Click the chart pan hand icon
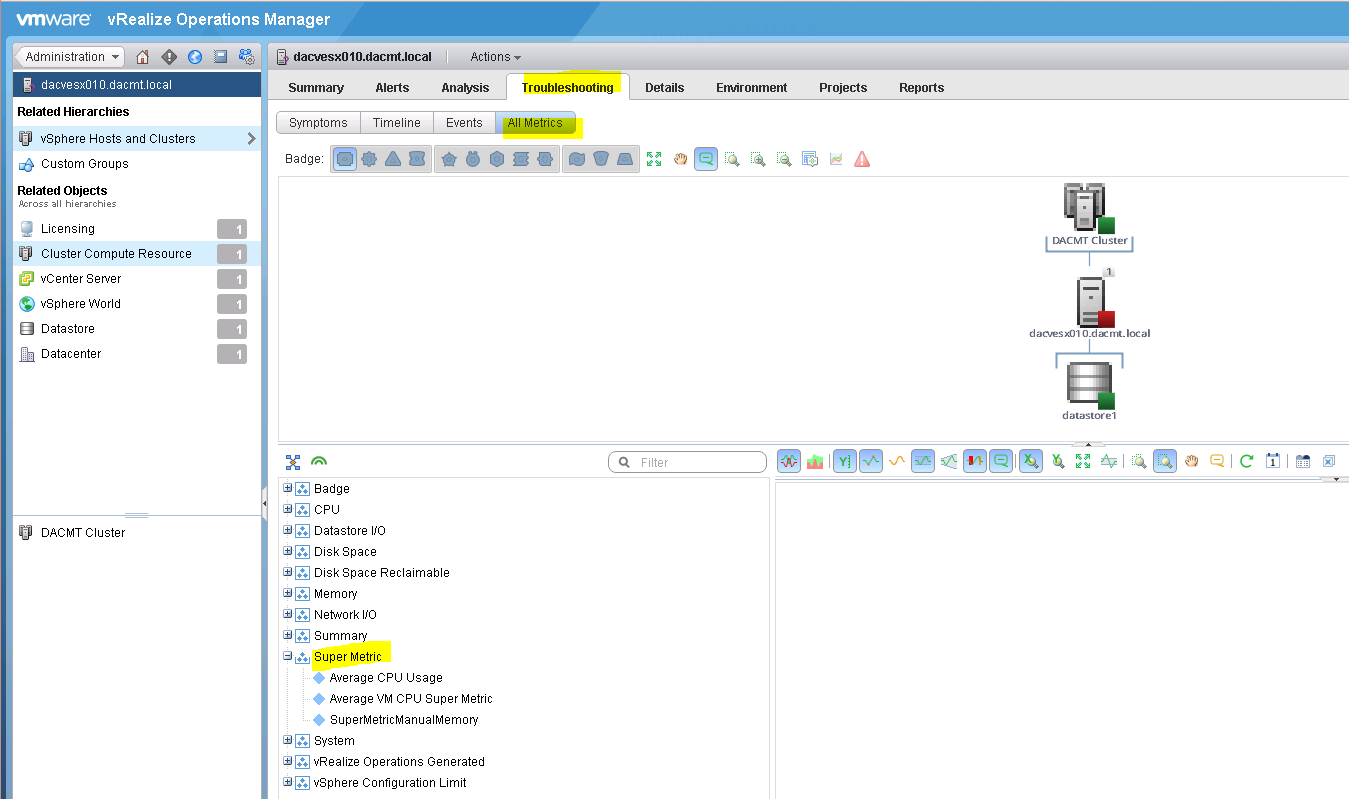1349x799 pixels. tap(1191, 461)
